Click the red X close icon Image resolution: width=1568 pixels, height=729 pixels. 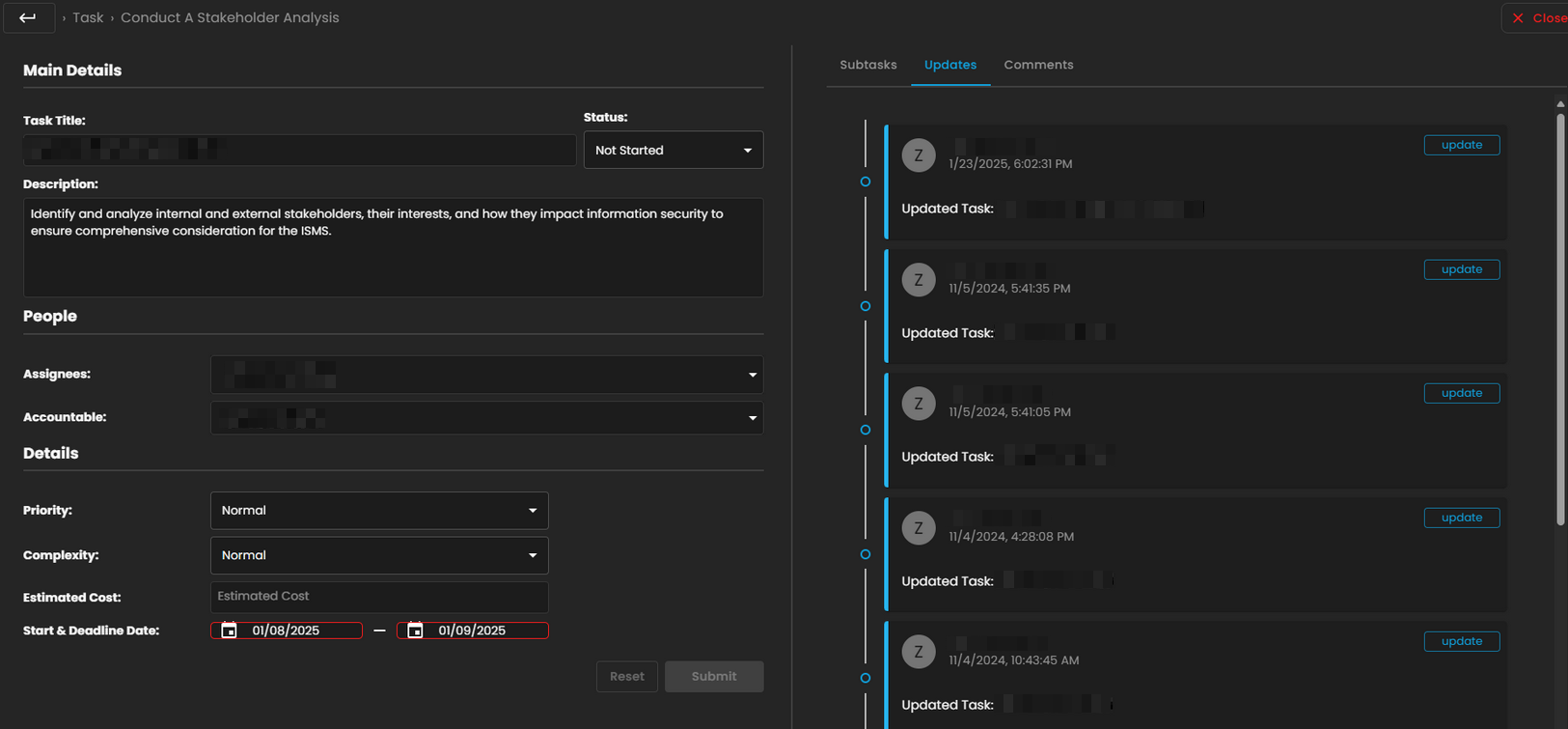pyautogui.click(x=1518, y=18)
